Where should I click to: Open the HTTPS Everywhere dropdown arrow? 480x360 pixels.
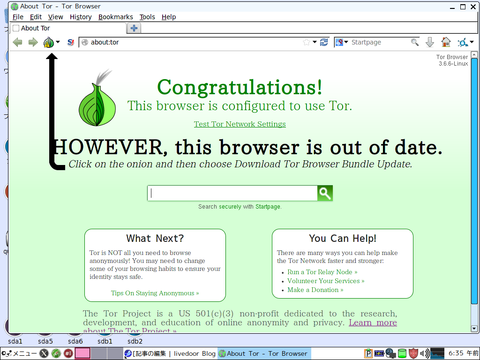click(472, 42)
